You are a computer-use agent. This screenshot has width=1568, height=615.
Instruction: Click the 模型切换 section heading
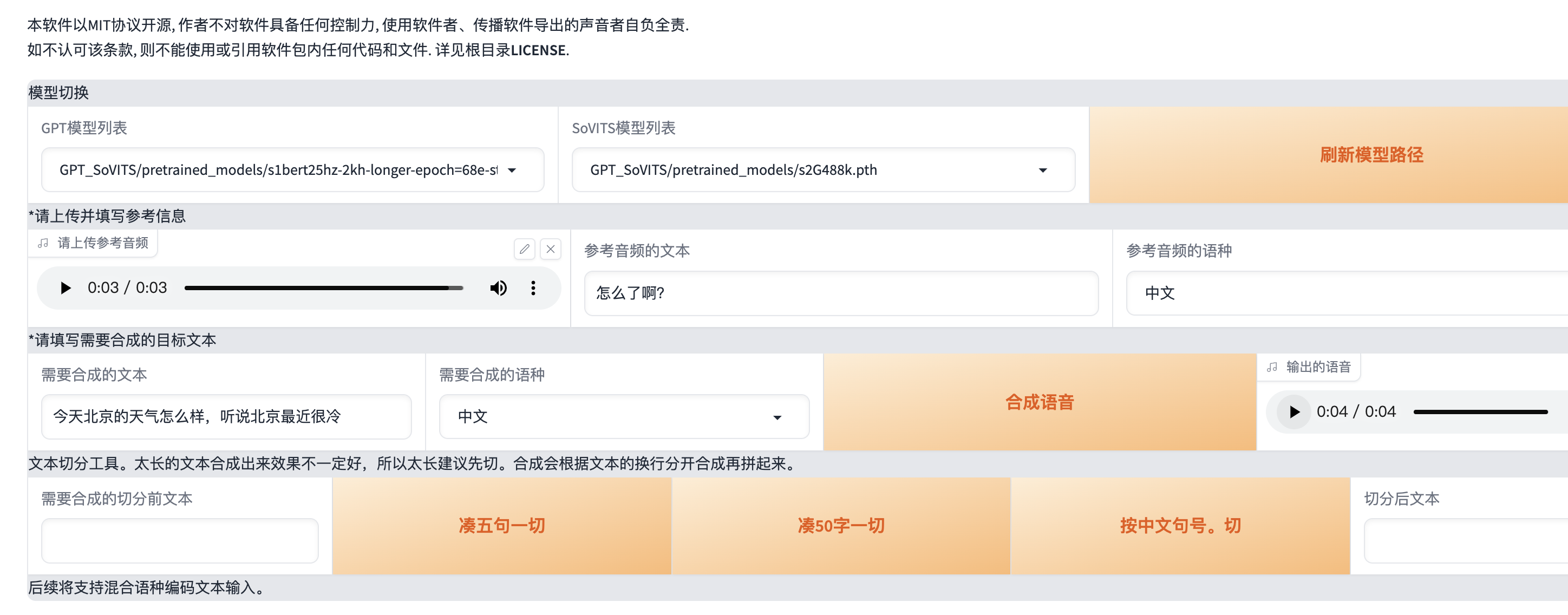coord(58,93)
